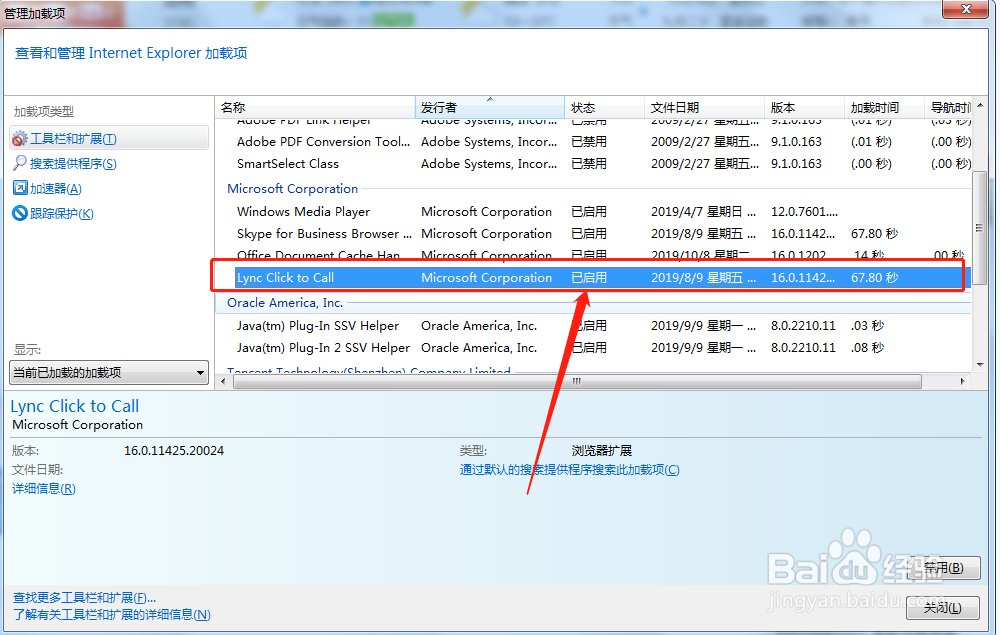The width and height of the screenshot is (1000, 635).
Task: Click the vertical scrollbar thumb of list
Action: pyautogui.click(x=980, y=228)
